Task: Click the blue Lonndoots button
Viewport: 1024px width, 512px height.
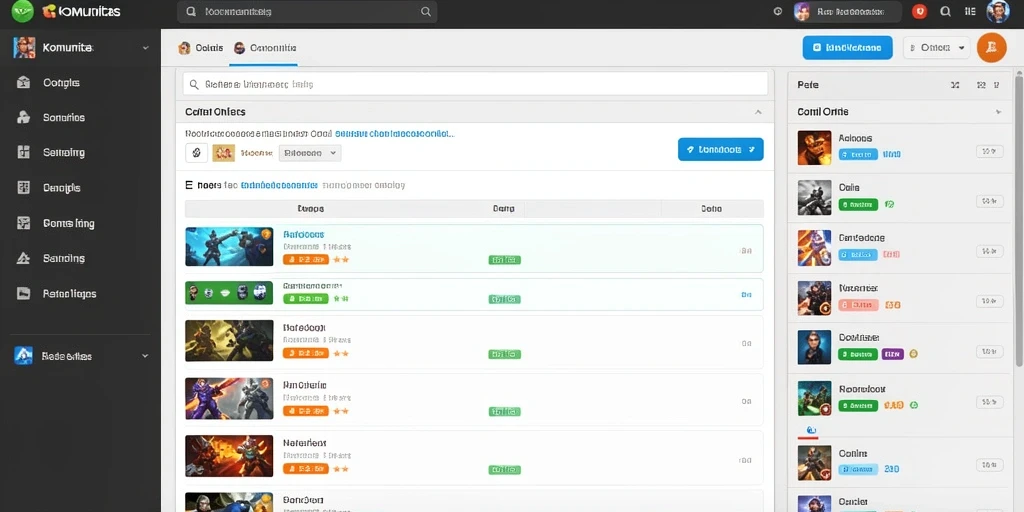Action: [x=720, y=150]
